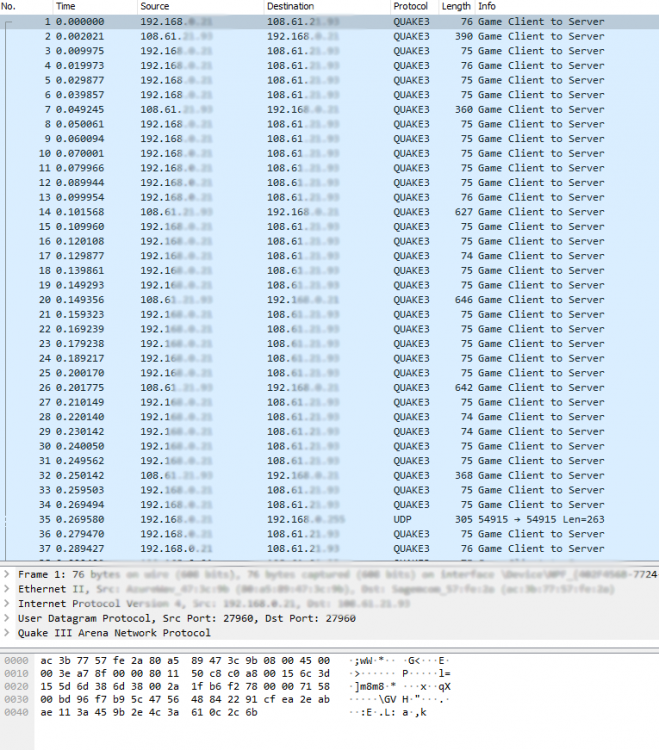This screenshot has width=659, height=750.
Task: Select packet 3 at time 0.009975
Action: [330, 51]
